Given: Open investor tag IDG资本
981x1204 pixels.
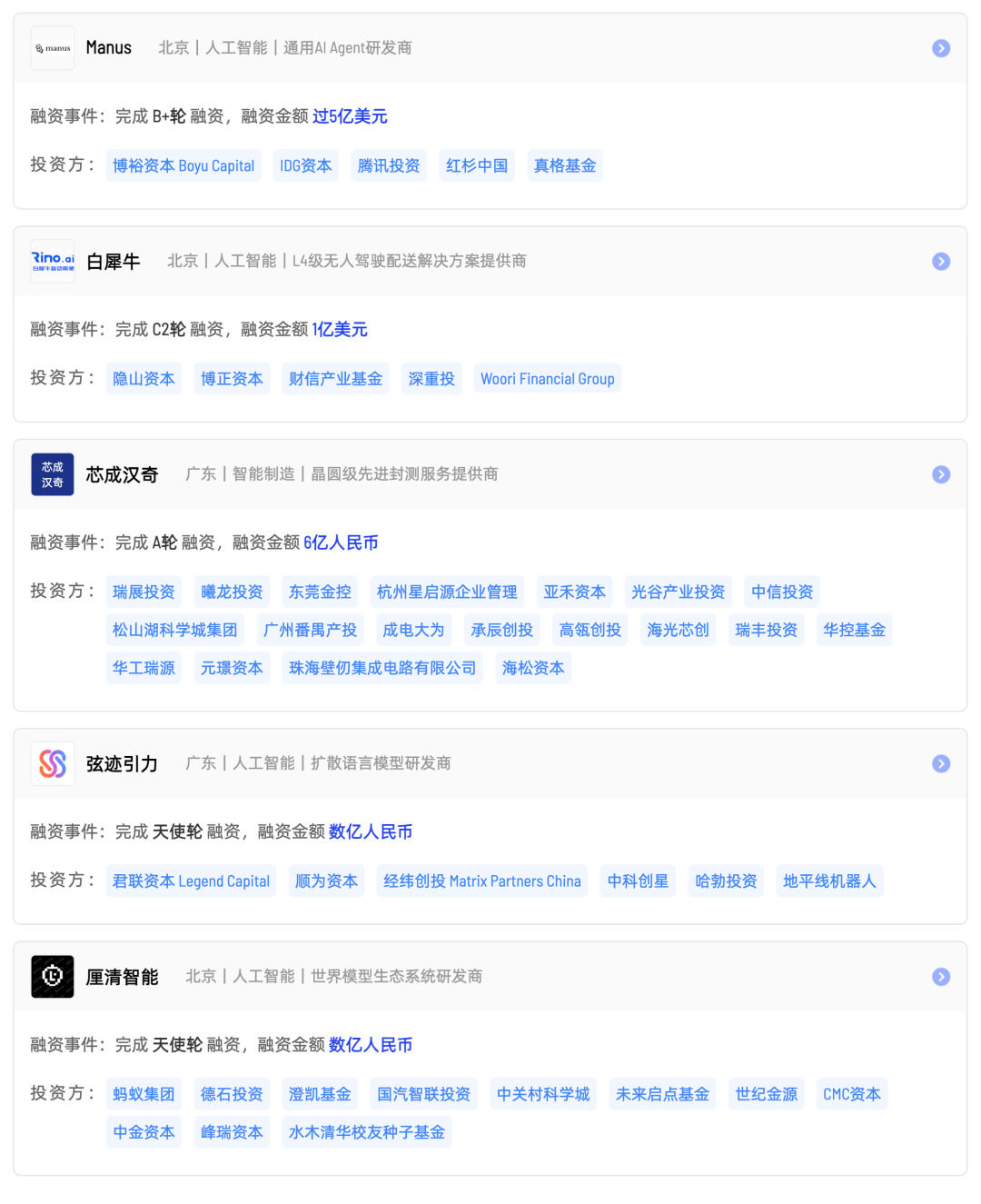Looking at the screenshot, I should [x=306, y=165].
